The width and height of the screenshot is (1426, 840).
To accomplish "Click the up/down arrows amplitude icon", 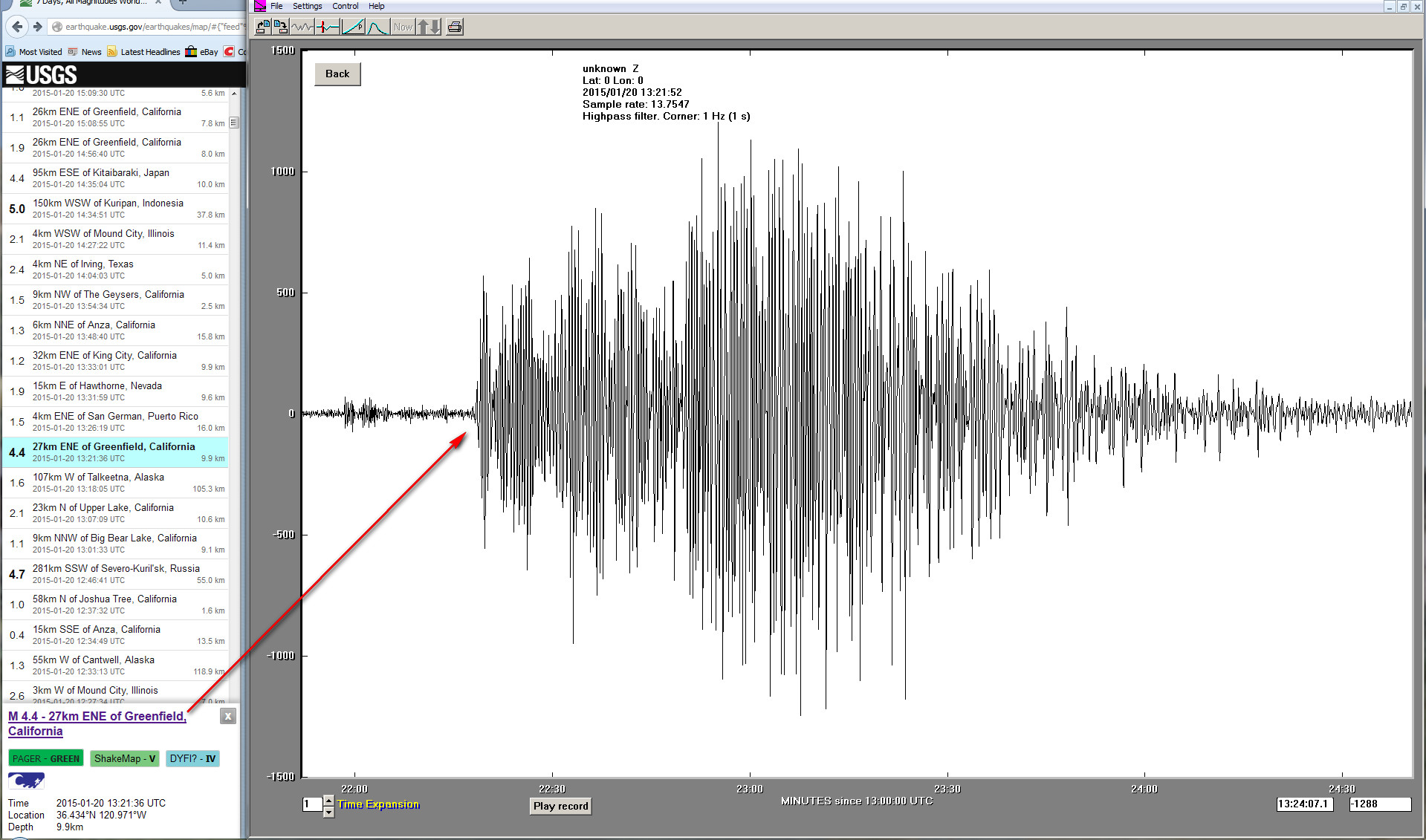I will (x=429, y=27).
